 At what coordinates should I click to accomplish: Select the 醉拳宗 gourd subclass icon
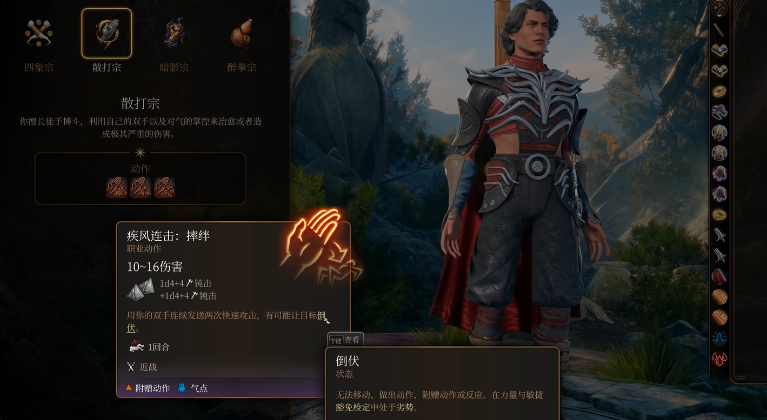point(241,33)
